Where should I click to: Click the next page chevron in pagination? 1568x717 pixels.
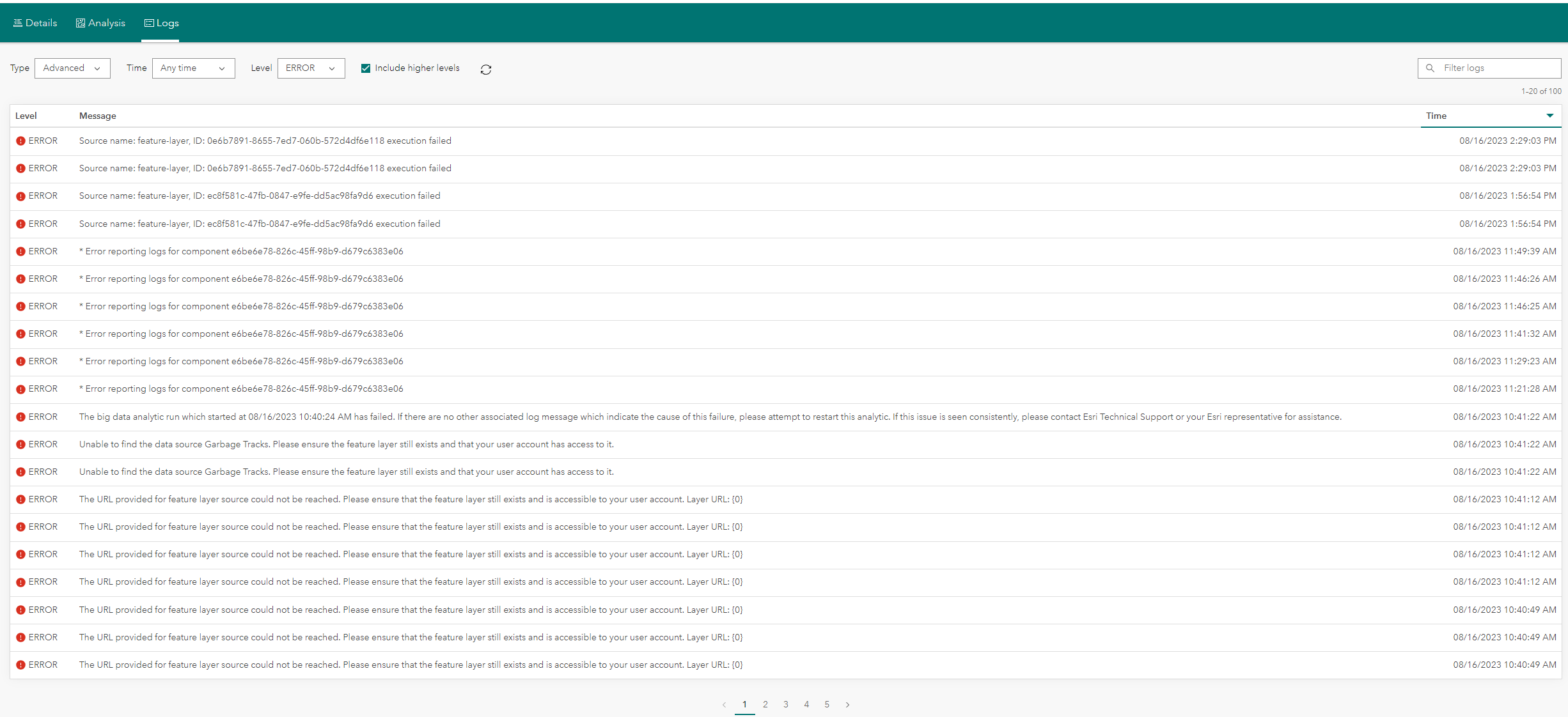(x=847, y=705)
